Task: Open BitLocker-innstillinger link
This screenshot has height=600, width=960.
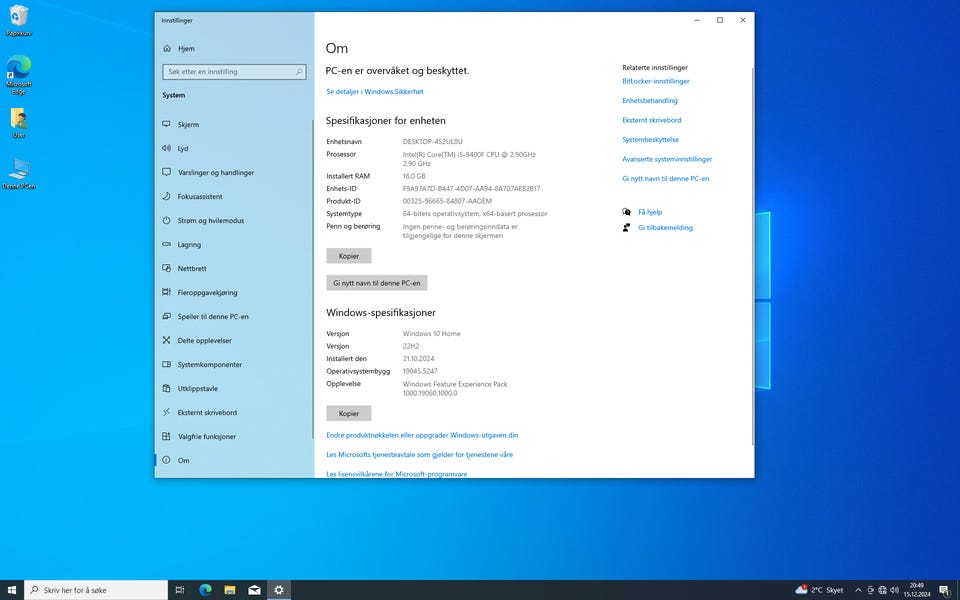Action: (655, 81)
